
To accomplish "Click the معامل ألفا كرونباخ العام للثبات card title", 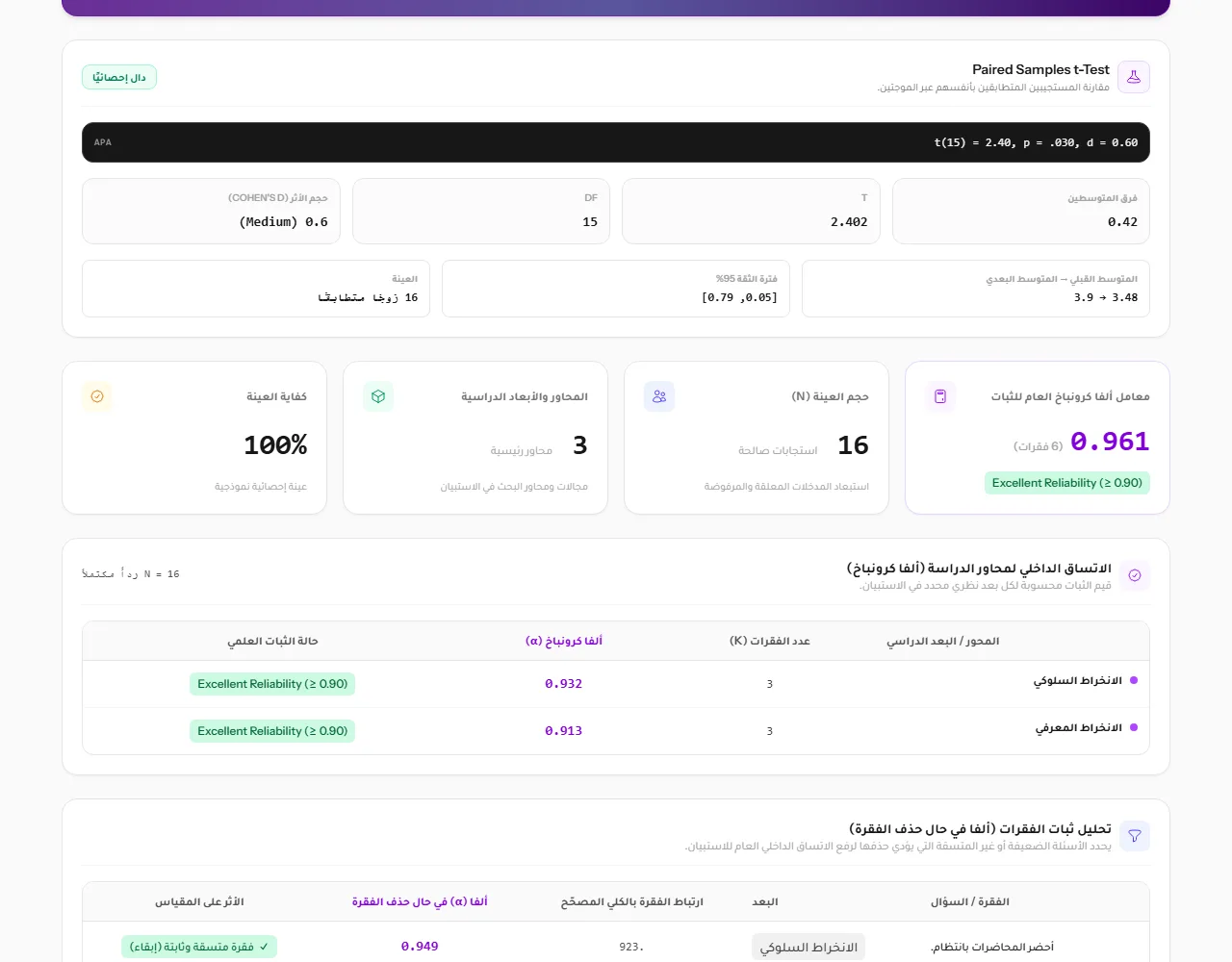I will point(1070,396).
